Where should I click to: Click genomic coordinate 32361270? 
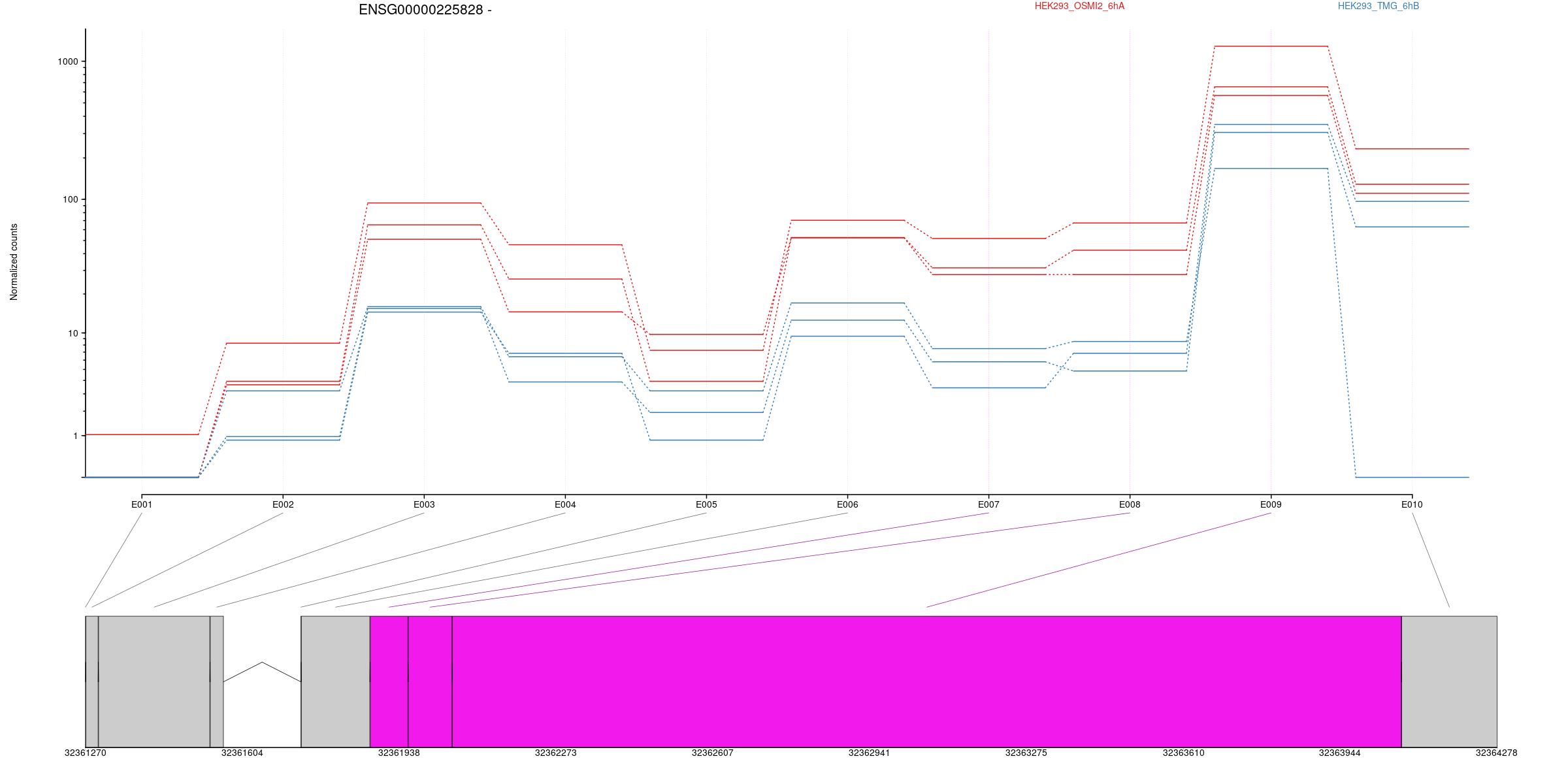[x=85, y=753]
